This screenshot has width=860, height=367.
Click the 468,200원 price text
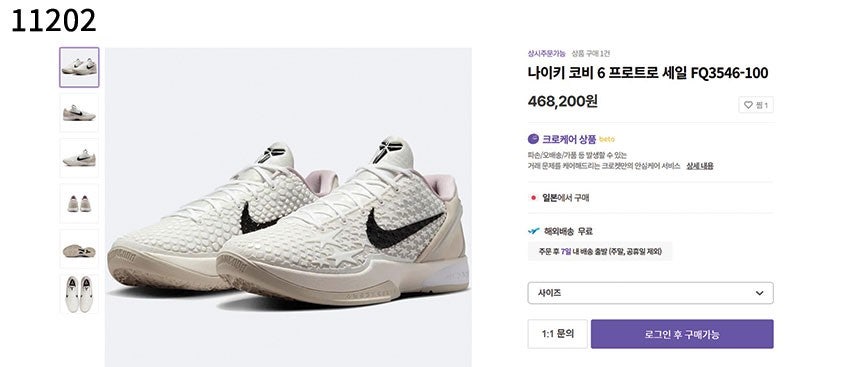tap(563, 101)
